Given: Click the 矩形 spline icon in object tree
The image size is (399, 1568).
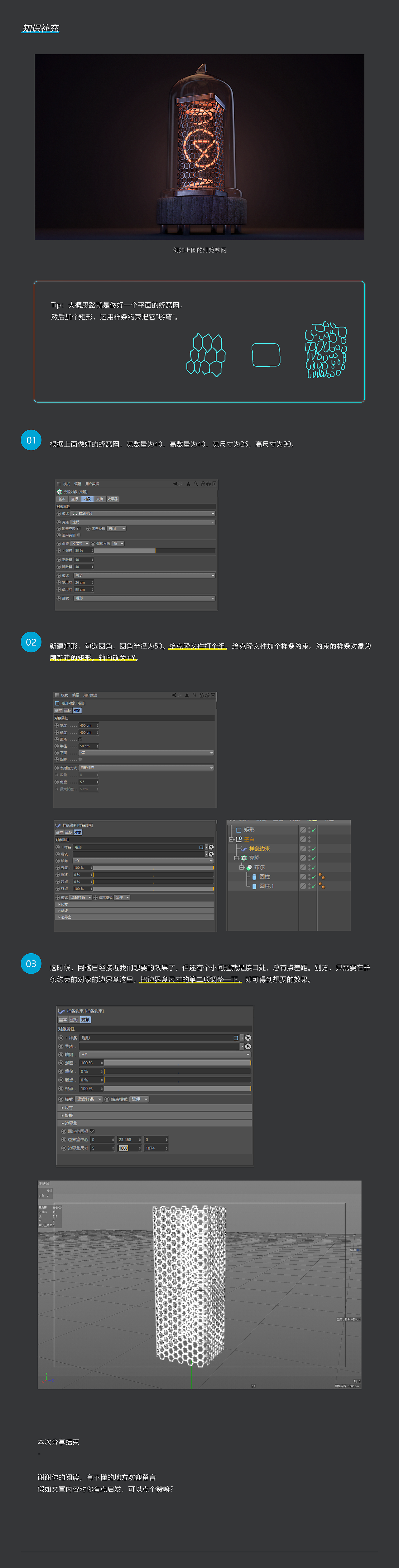Looking at the screenshot, I should (x=239, y=830).
